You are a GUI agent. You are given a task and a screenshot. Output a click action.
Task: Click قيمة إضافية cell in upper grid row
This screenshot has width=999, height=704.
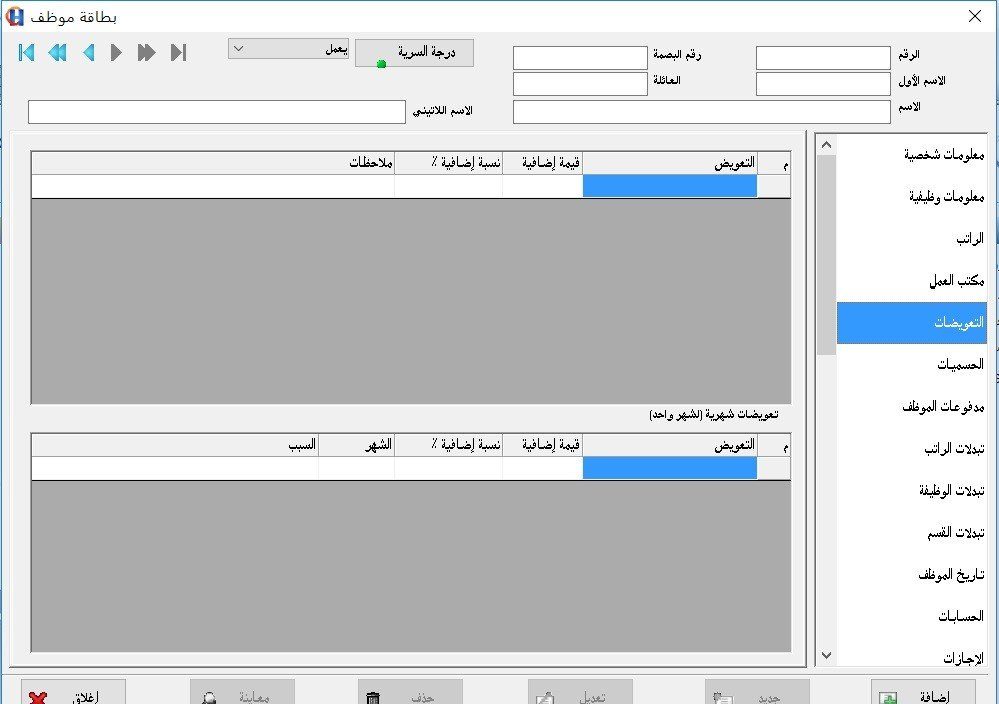[x=543, y=186]
